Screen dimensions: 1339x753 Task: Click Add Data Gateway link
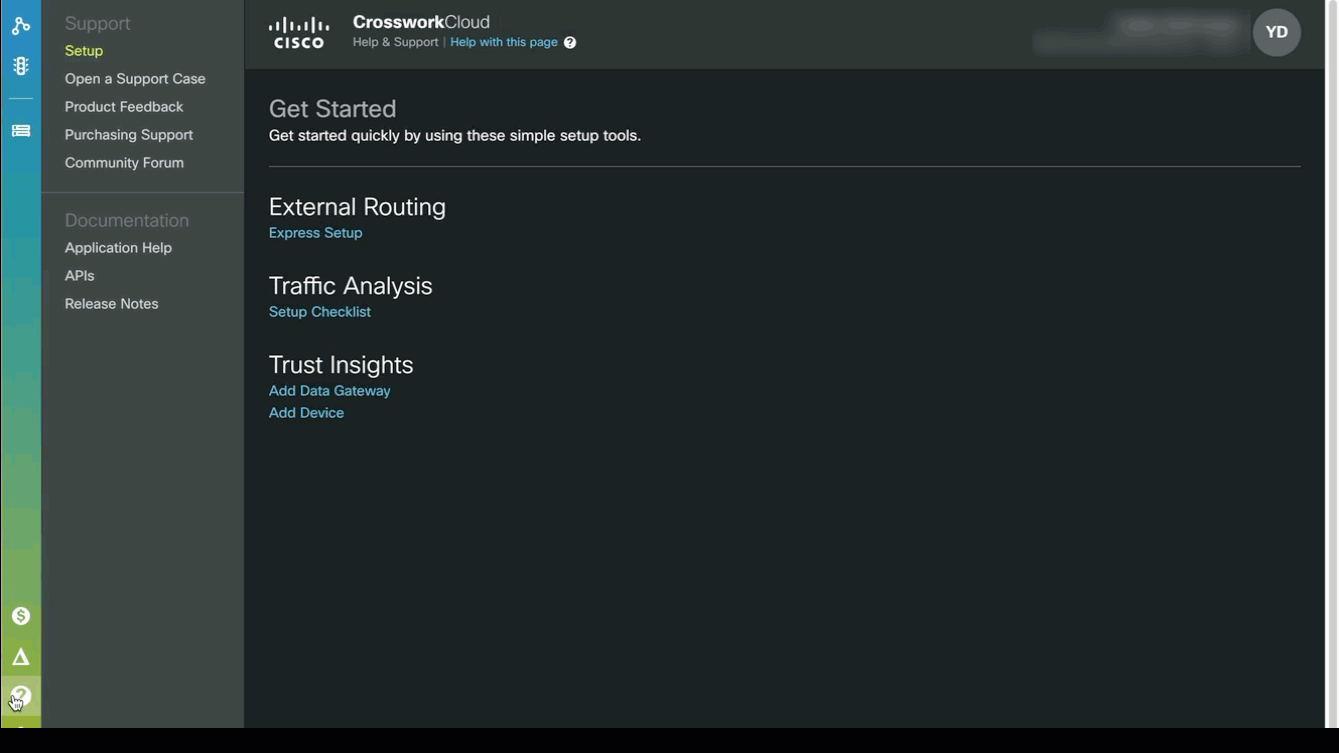330,391
